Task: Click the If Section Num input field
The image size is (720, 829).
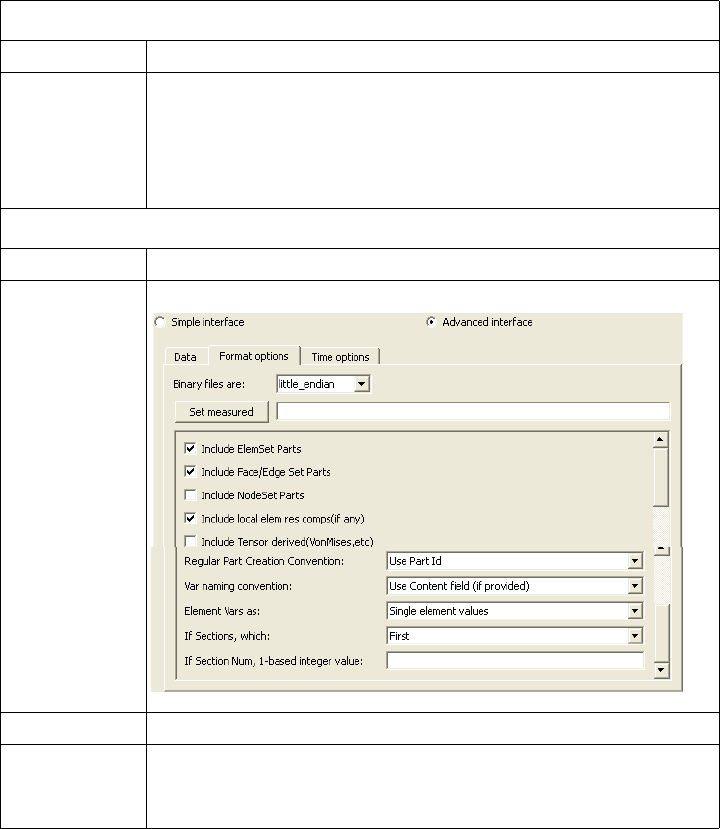Action: 515,661
